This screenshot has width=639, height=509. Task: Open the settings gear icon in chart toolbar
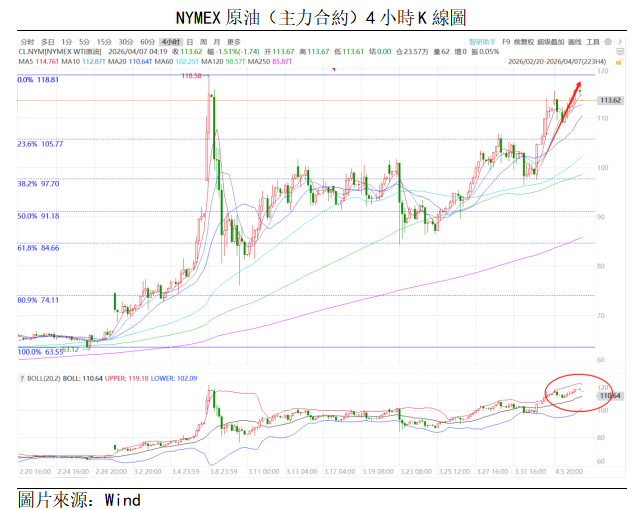point(610,42)
